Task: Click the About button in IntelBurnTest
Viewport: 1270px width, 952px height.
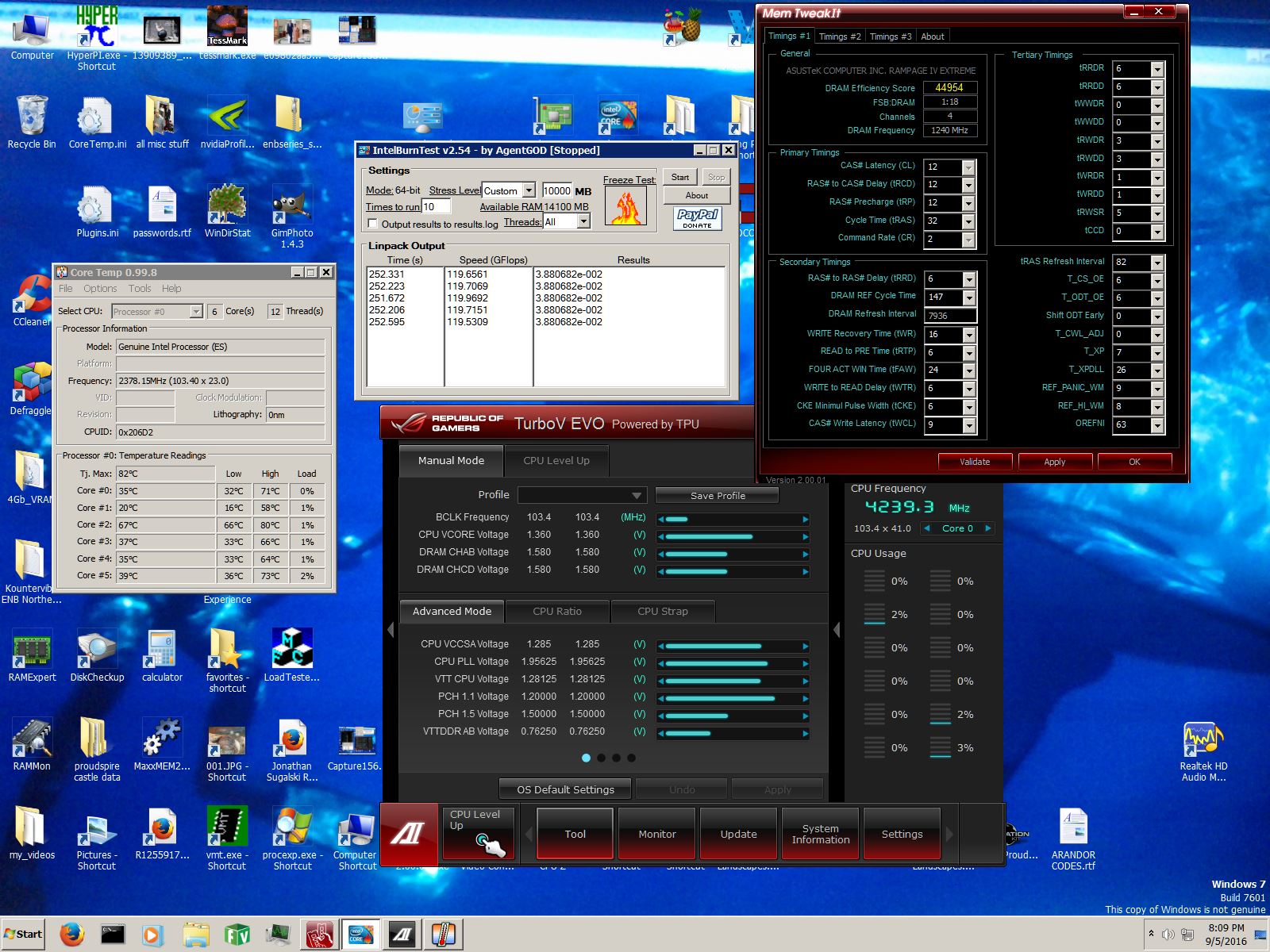Action: 697,195
